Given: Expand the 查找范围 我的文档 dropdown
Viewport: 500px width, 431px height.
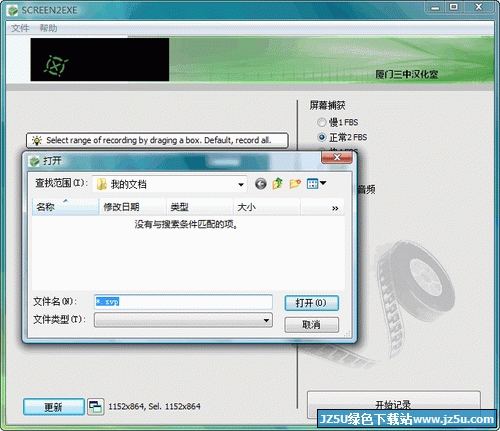Looking at the screenshot, I should 241,184.
